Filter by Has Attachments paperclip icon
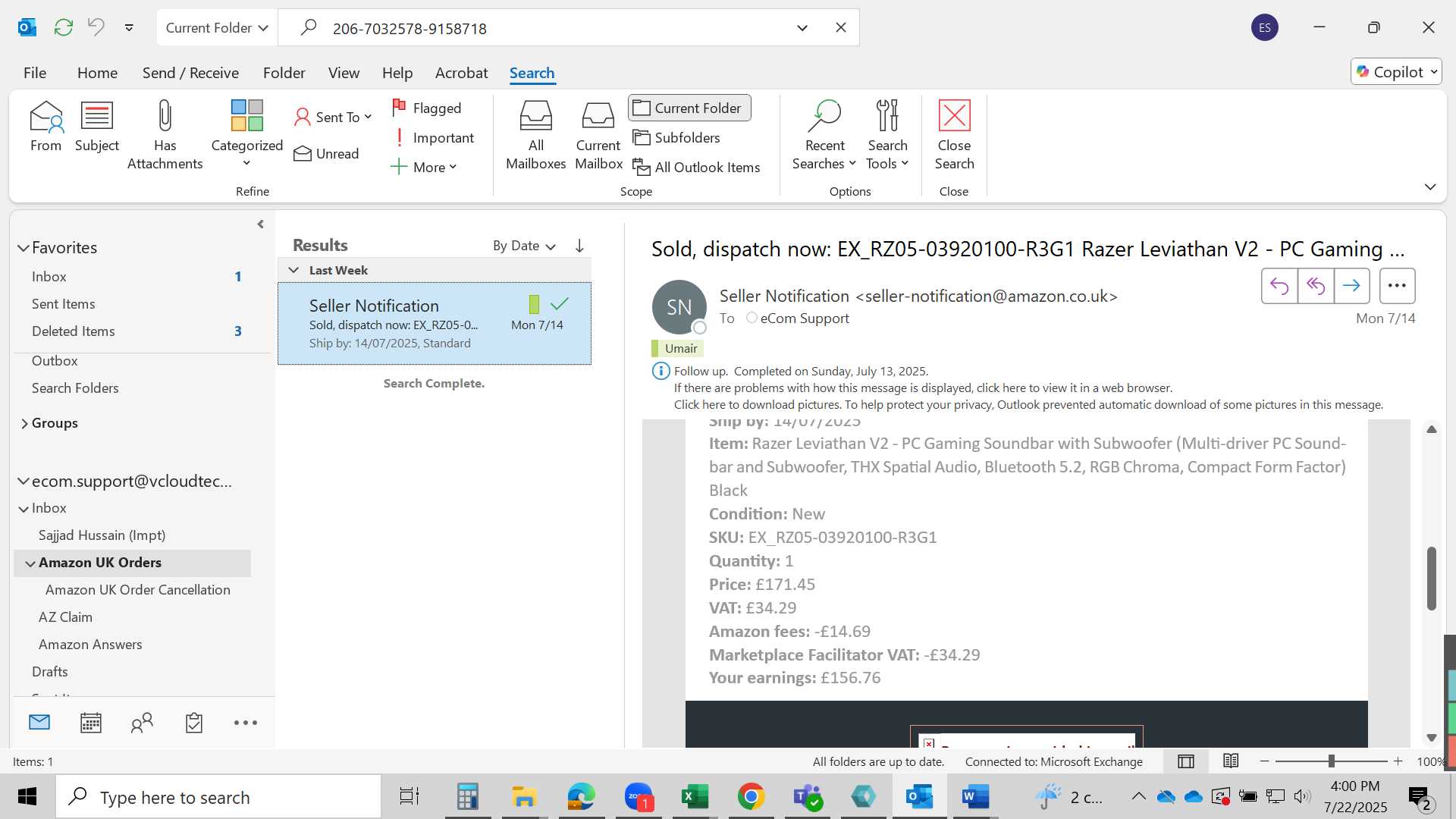 tap(165, 135)
